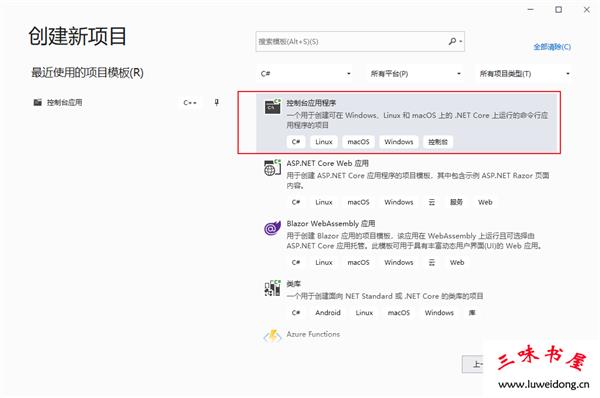600x398 pixels.
Task: Minimize the 创建新项目 dialog window
Action: pyautogui.click(x=530, y=10)
